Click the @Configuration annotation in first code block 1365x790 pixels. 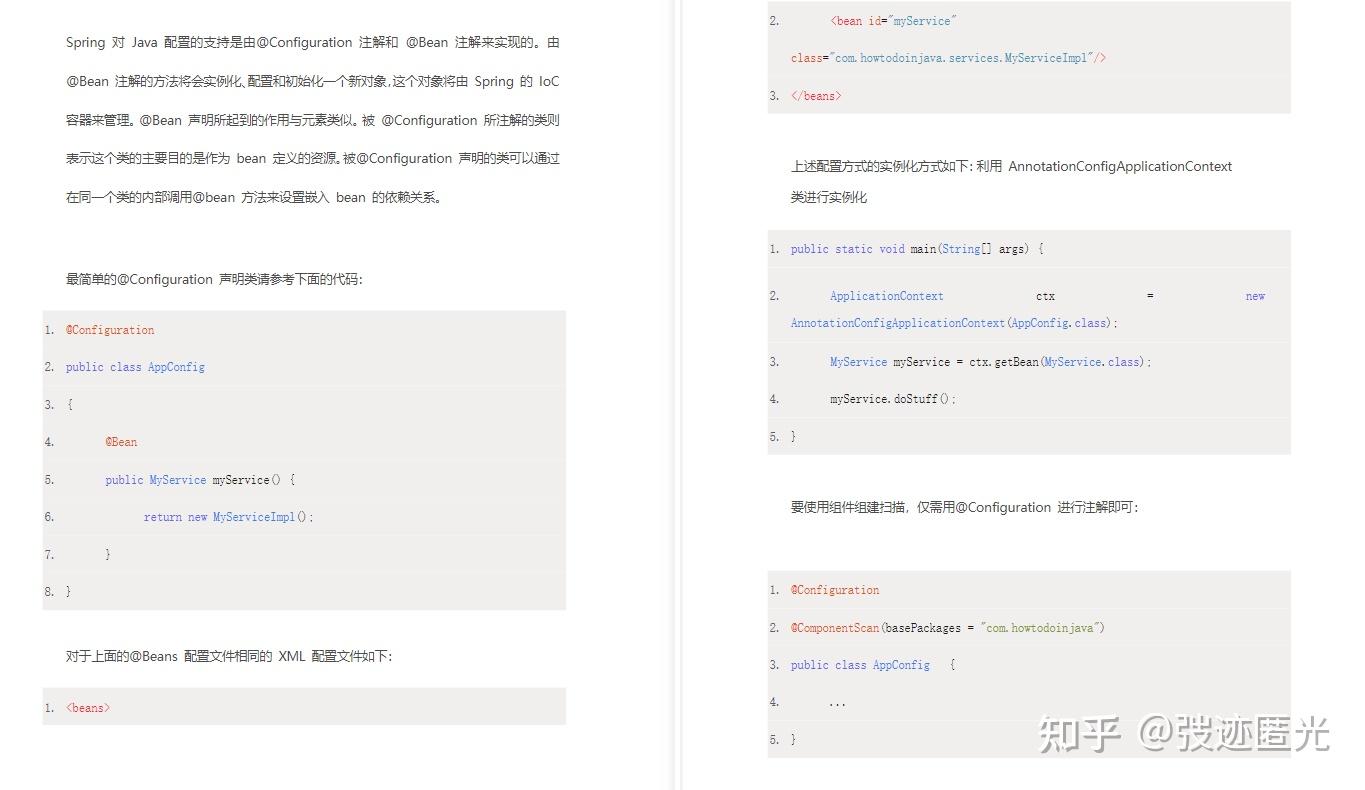110,330
